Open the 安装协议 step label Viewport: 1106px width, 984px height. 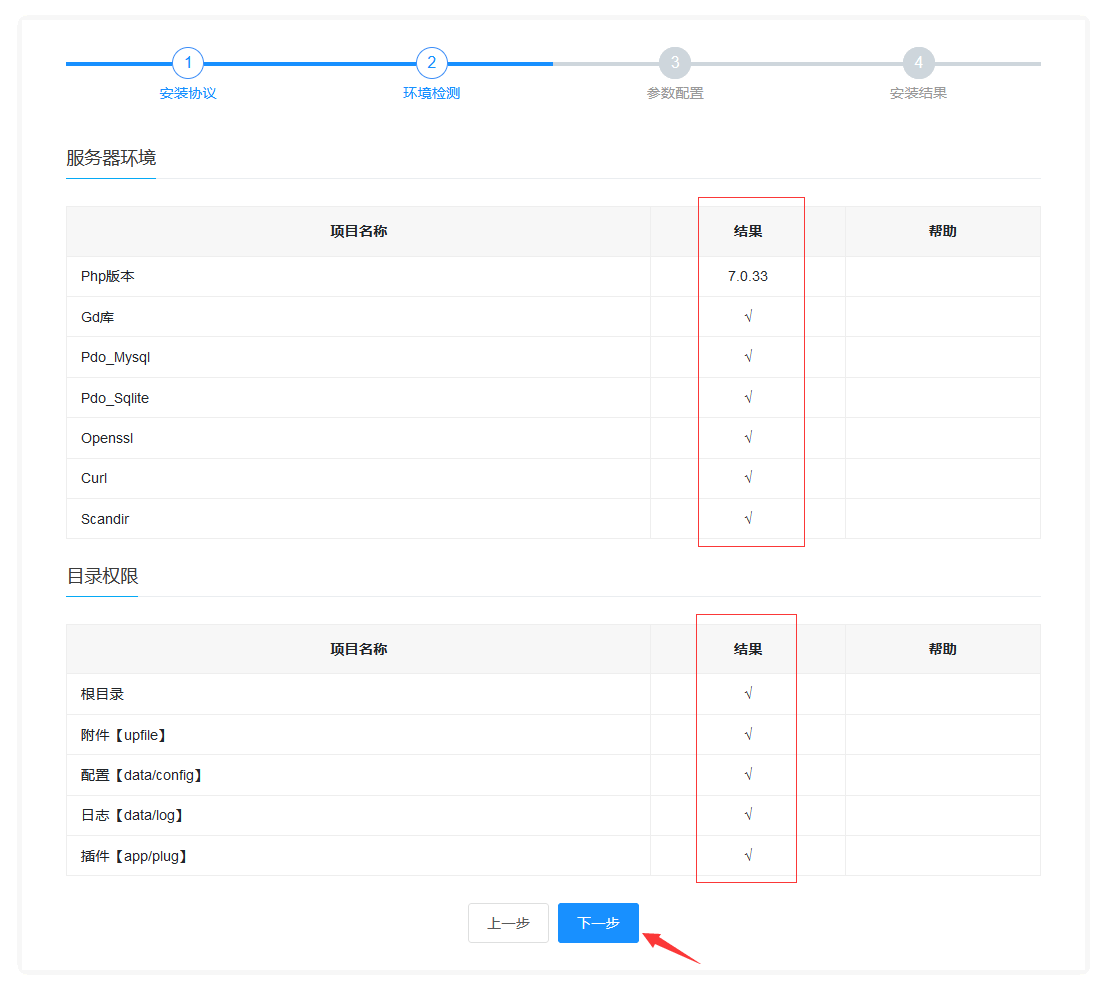pyautogui.click(x=188, y=93)
